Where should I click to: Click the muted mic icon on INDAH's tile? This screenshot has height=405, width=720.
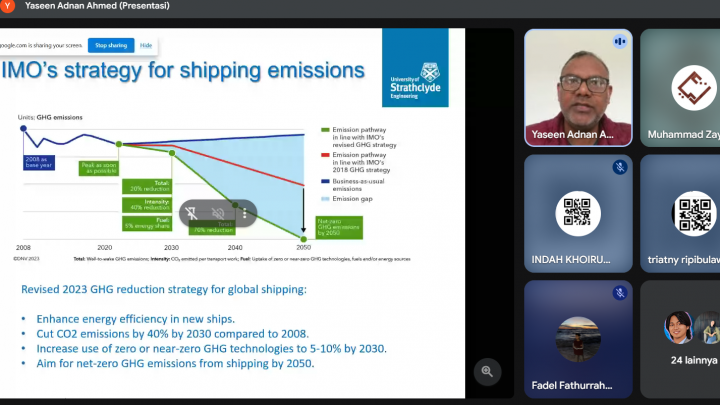(620, 167)
